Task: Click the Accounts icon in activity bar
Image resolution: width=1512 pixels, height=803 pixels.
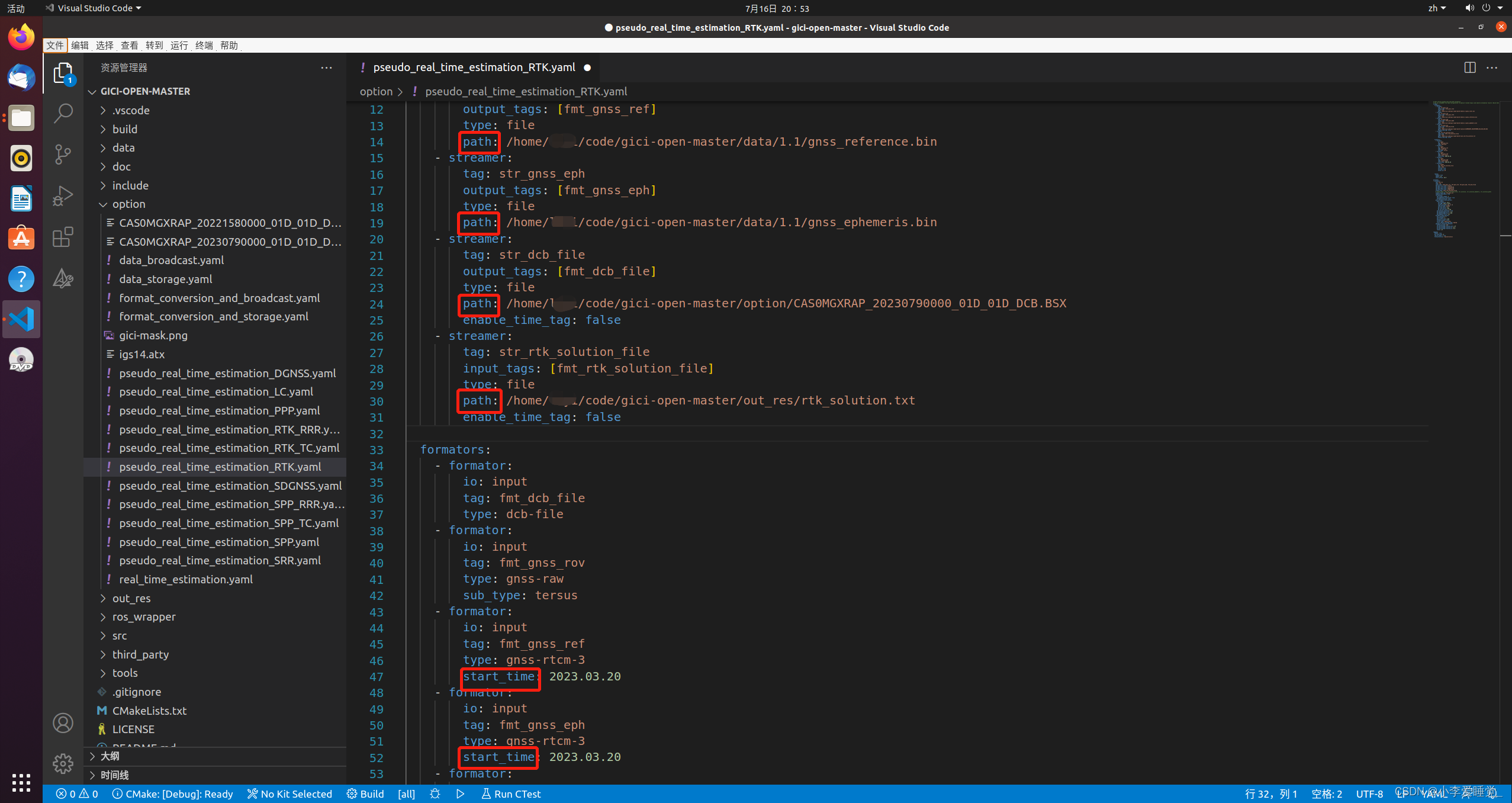Action: (63, 723)
